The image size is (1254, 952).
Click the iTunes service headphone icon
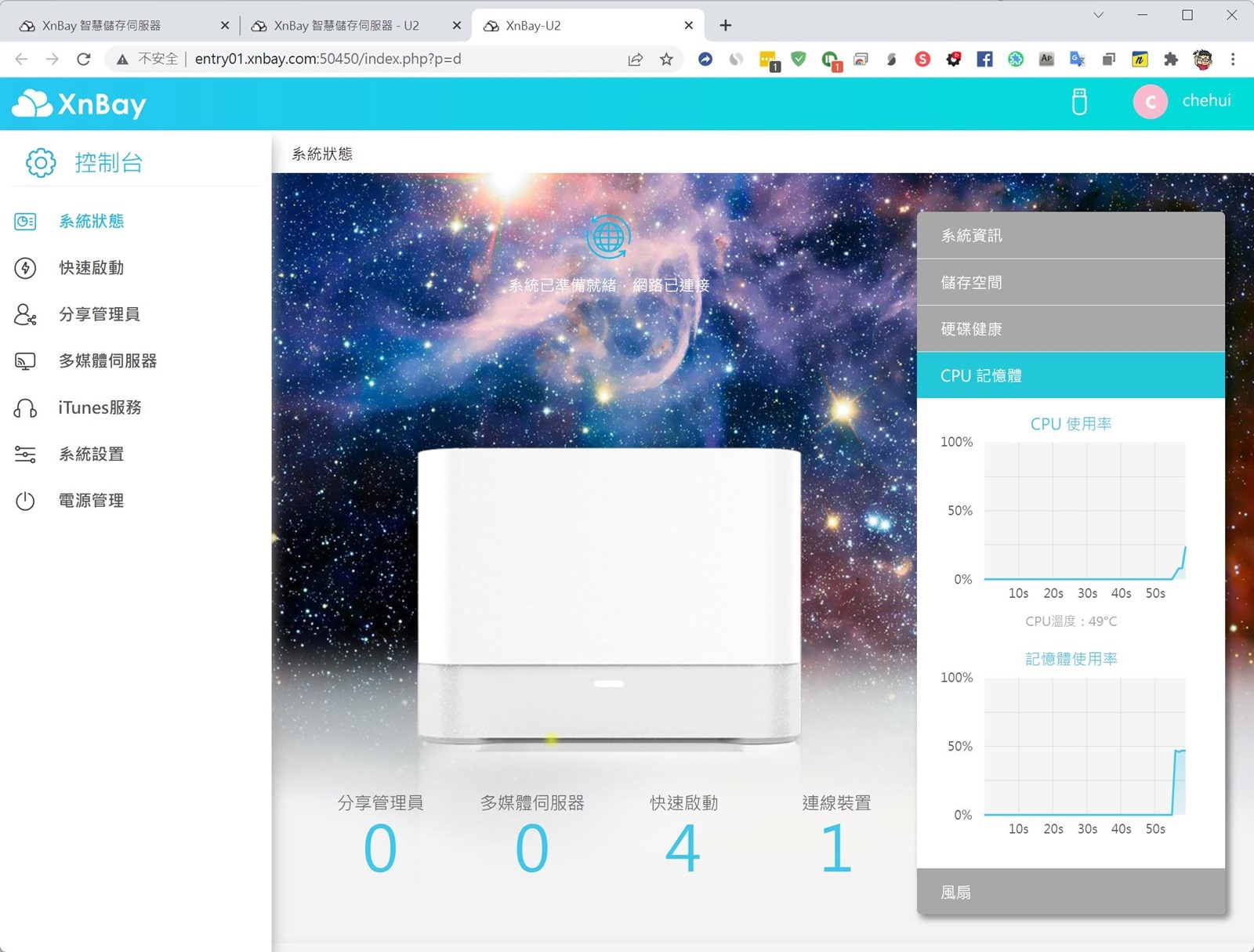pyautogui.click(x=25, y=408)
